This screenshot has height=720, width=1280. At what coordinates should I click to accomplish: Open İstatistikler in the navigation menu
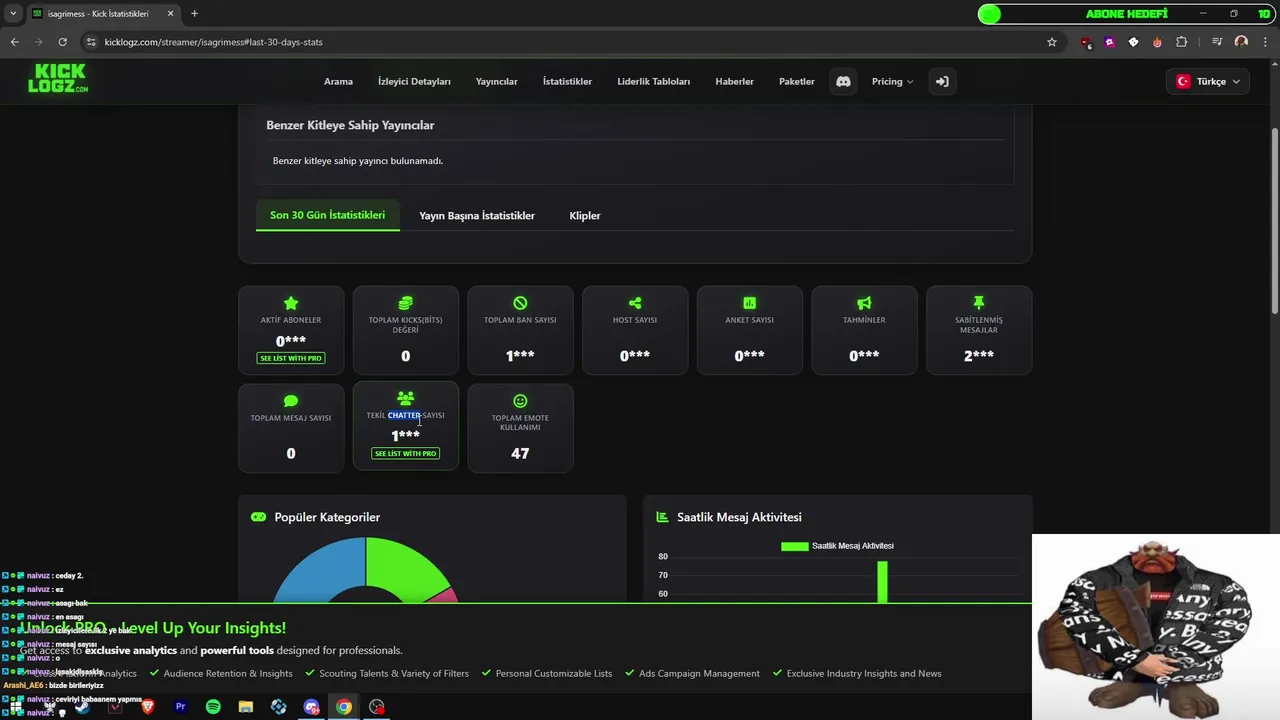coord(567,81)
